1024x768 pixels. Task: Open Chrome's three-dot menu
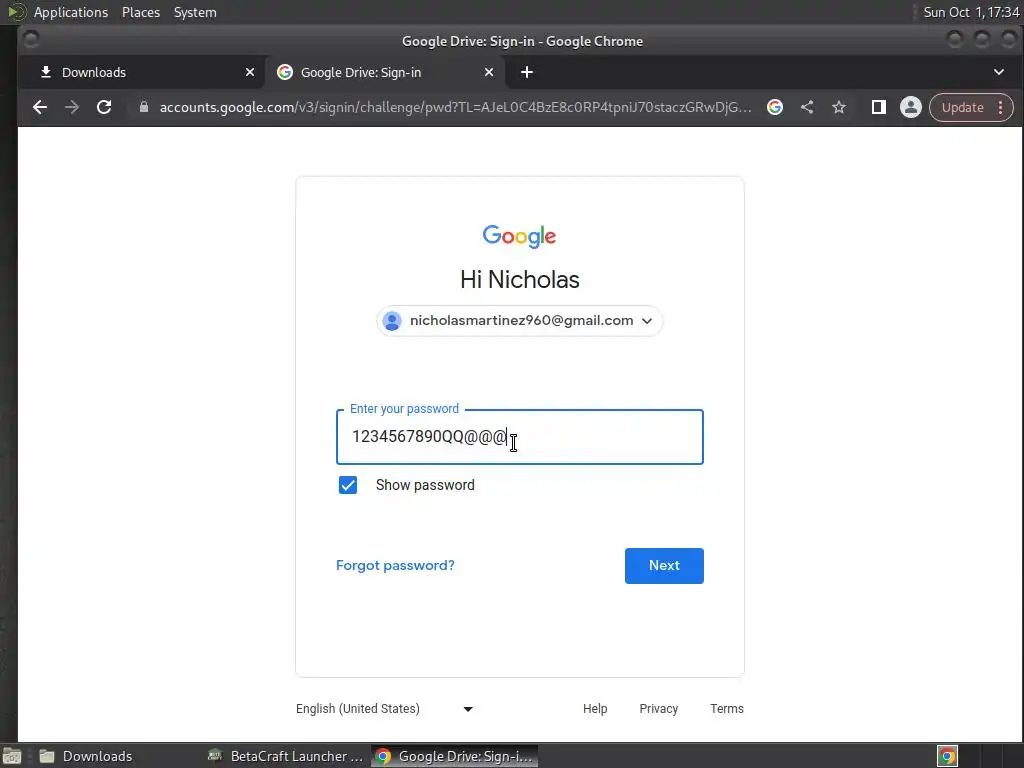[x=1000, y=107]
